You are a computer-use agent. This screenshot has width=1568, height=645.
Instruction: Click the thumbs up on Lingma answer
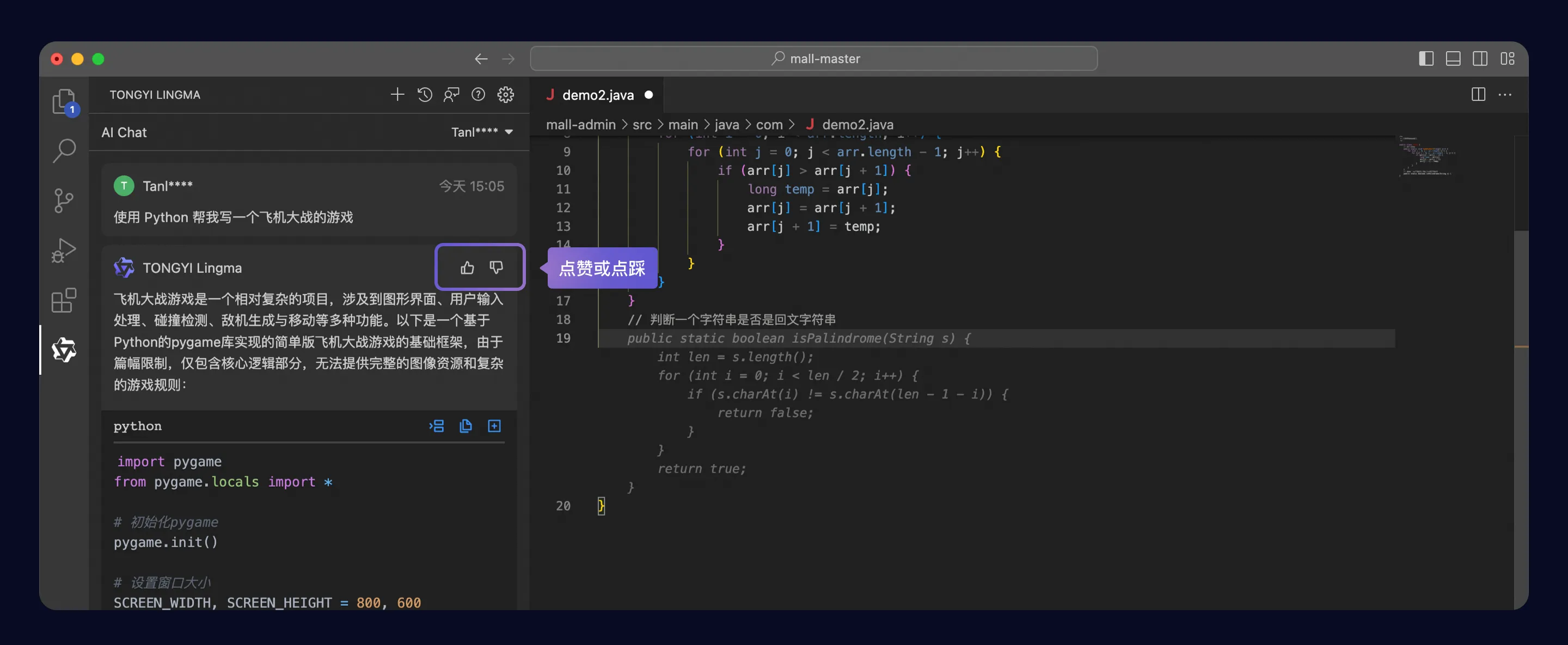pos(467,267)
